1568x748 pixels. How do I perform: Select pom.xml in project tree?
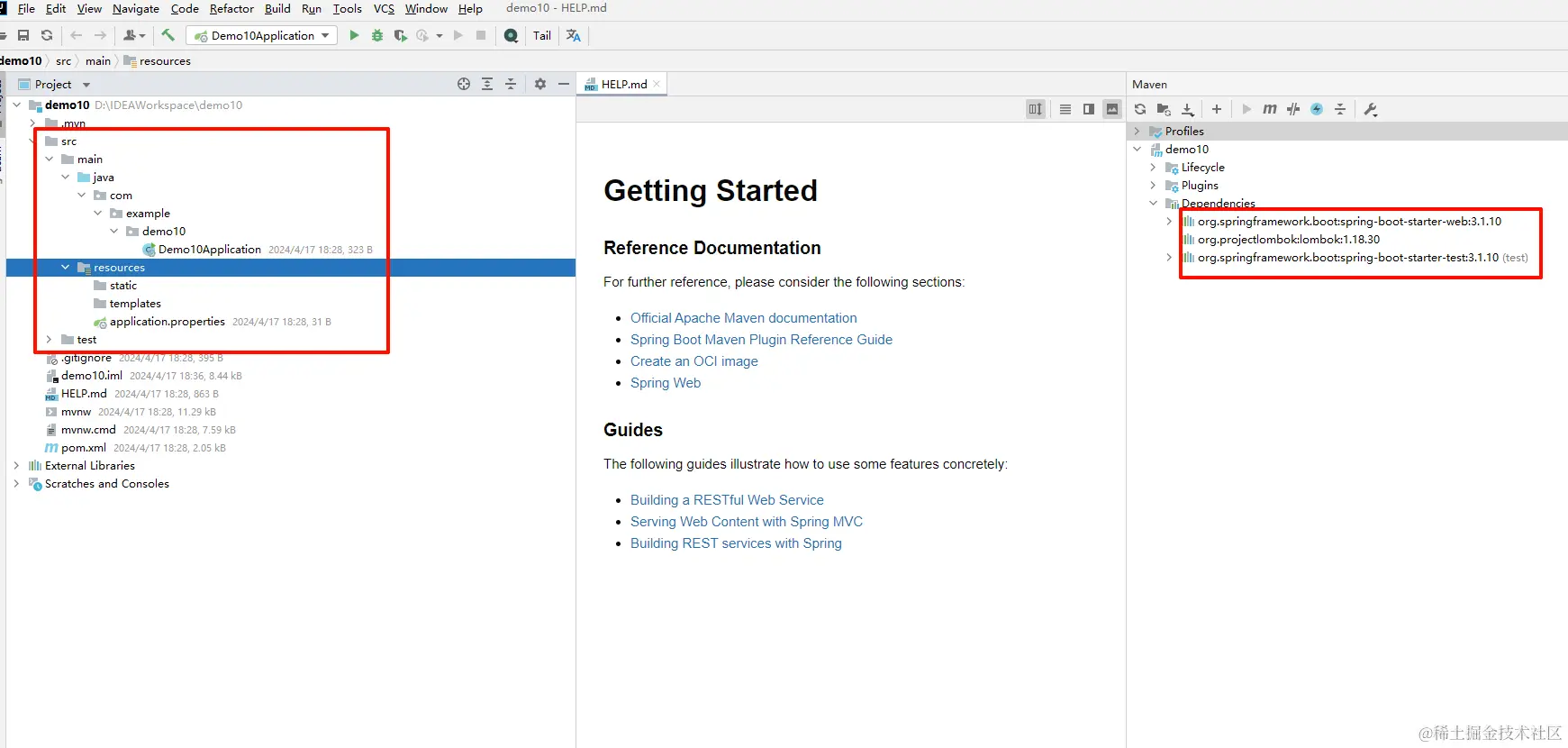tap(84, 448)
